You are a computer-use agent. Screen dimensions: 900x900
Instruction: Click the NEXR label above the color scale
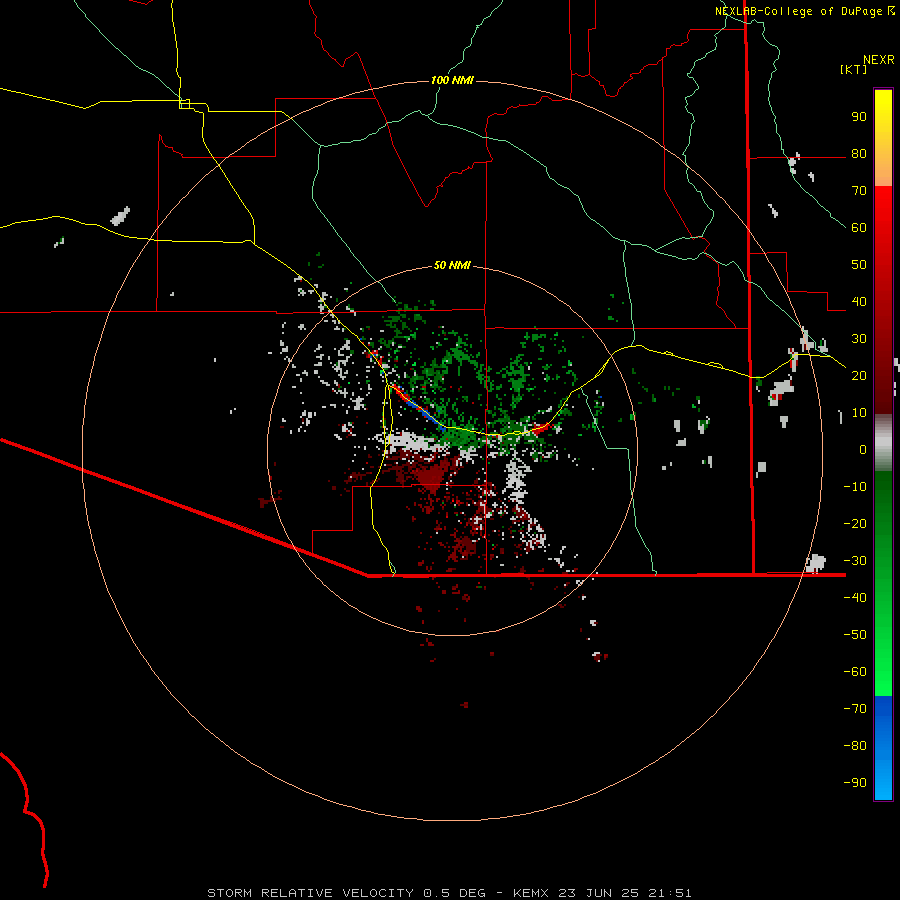(x=879, y=60)
